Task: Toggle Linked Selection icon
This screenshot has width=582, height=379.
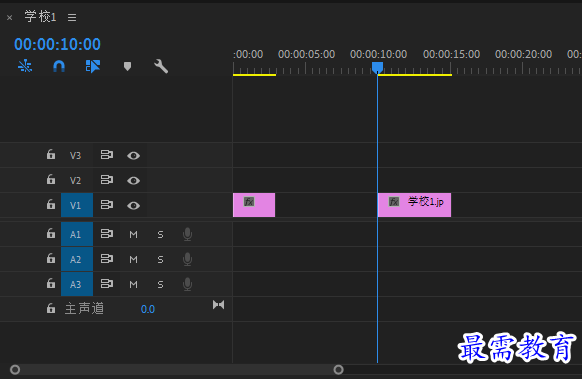Action: click(x=93, y=66)
